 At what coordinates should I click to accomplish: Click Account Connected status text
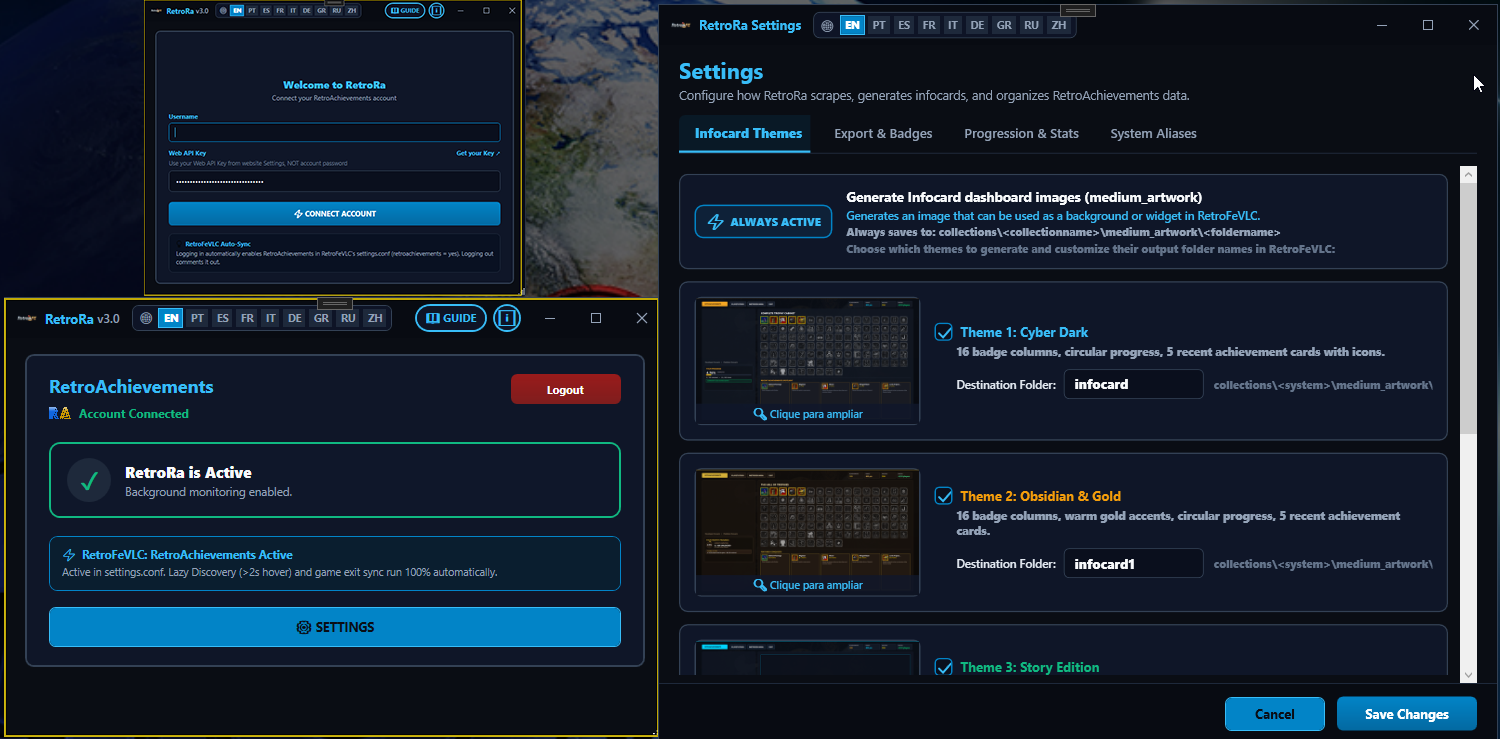(x=134, y=413)
